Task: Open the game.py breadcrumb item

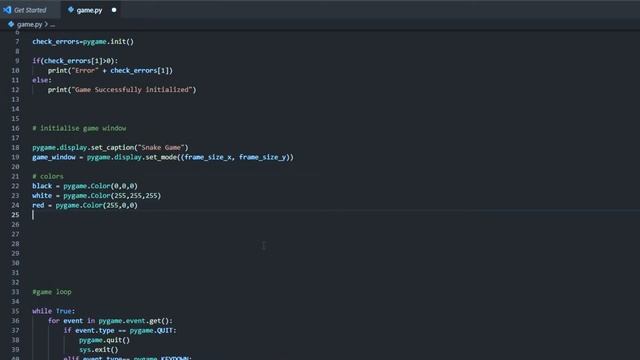Action: [29, 24]
